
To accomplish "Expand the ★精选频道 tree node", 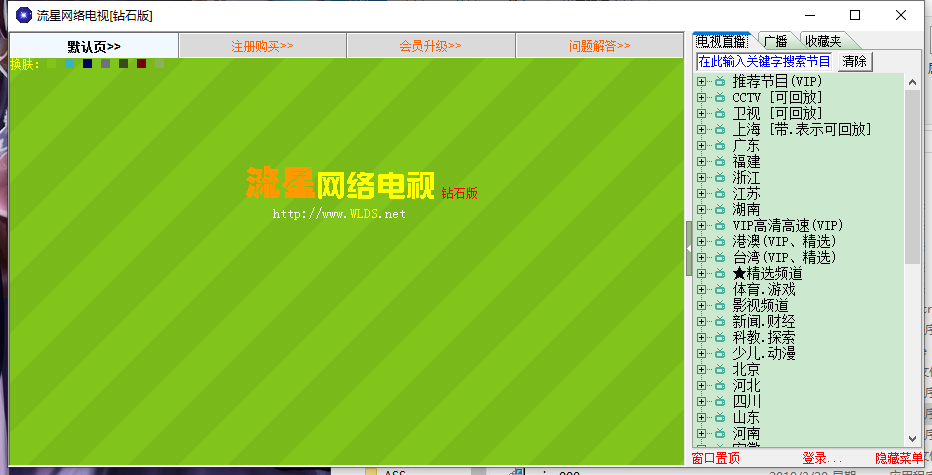I will (701, 273).
